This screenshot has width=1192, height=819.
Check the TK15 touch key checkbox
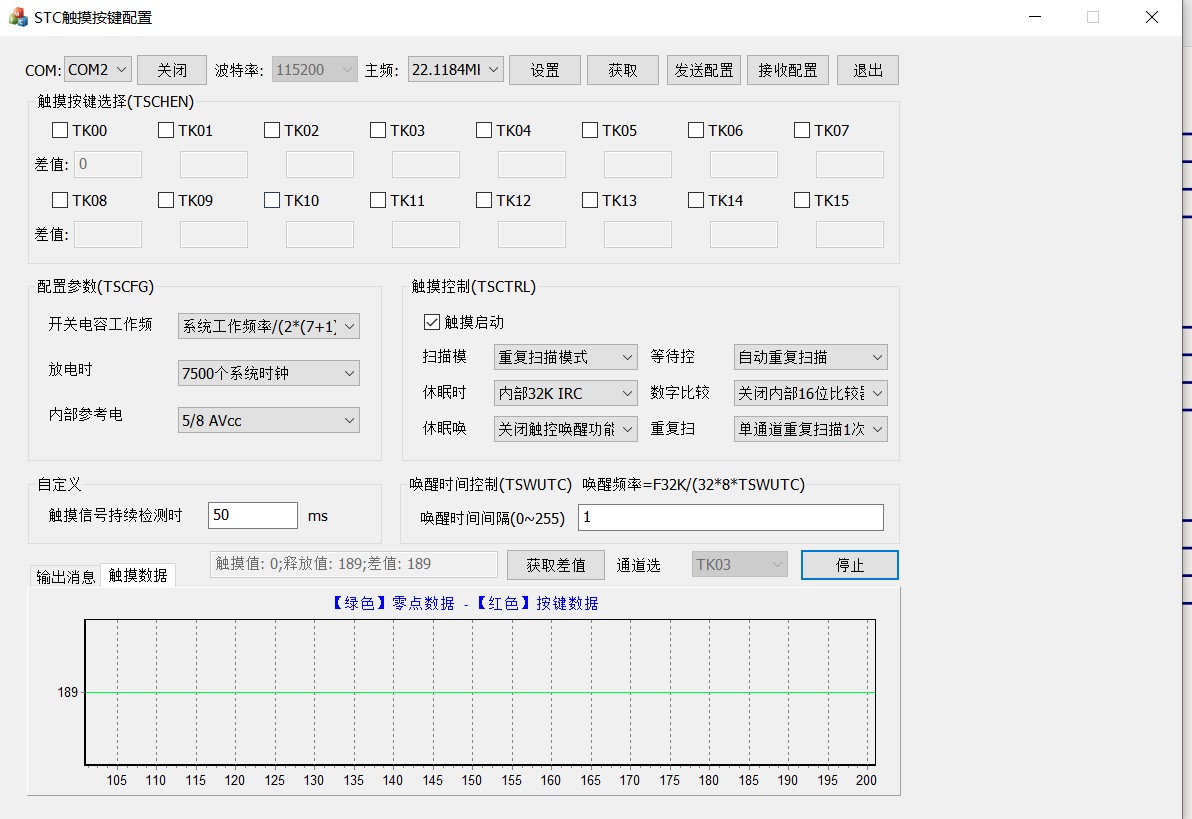(801, 199)
